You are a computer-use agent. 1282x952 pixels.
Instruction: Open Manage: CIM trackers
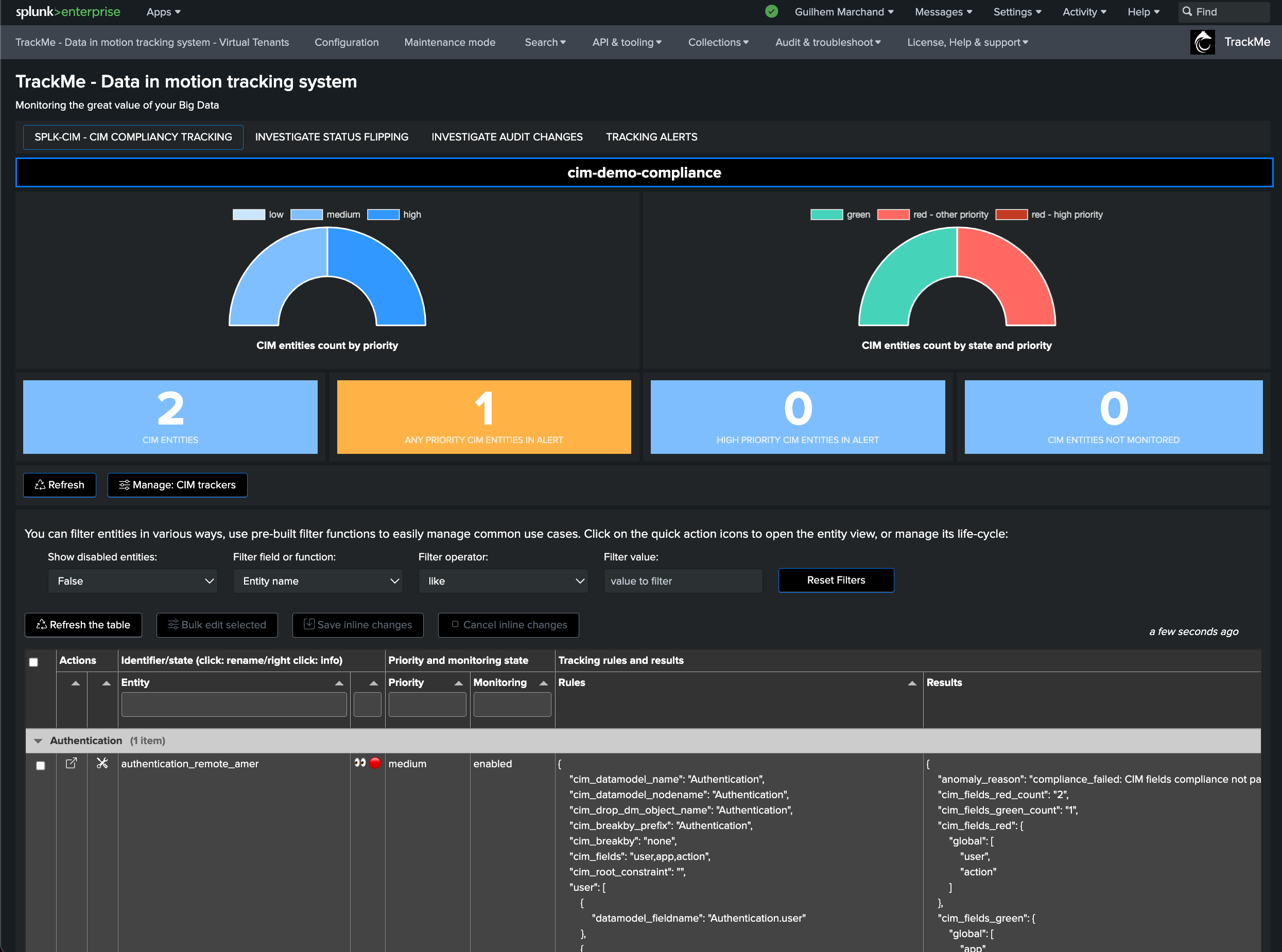click(x=178, y=485)
